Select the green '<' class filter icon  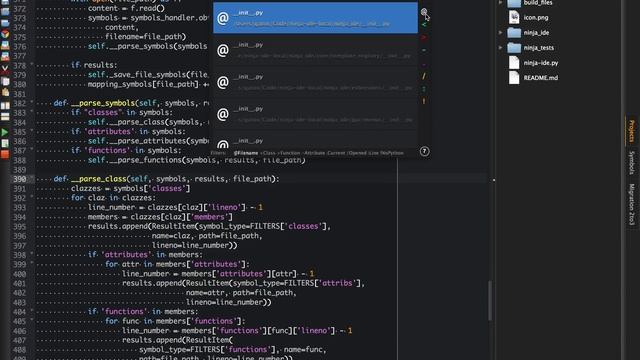(x=424, y=24)
